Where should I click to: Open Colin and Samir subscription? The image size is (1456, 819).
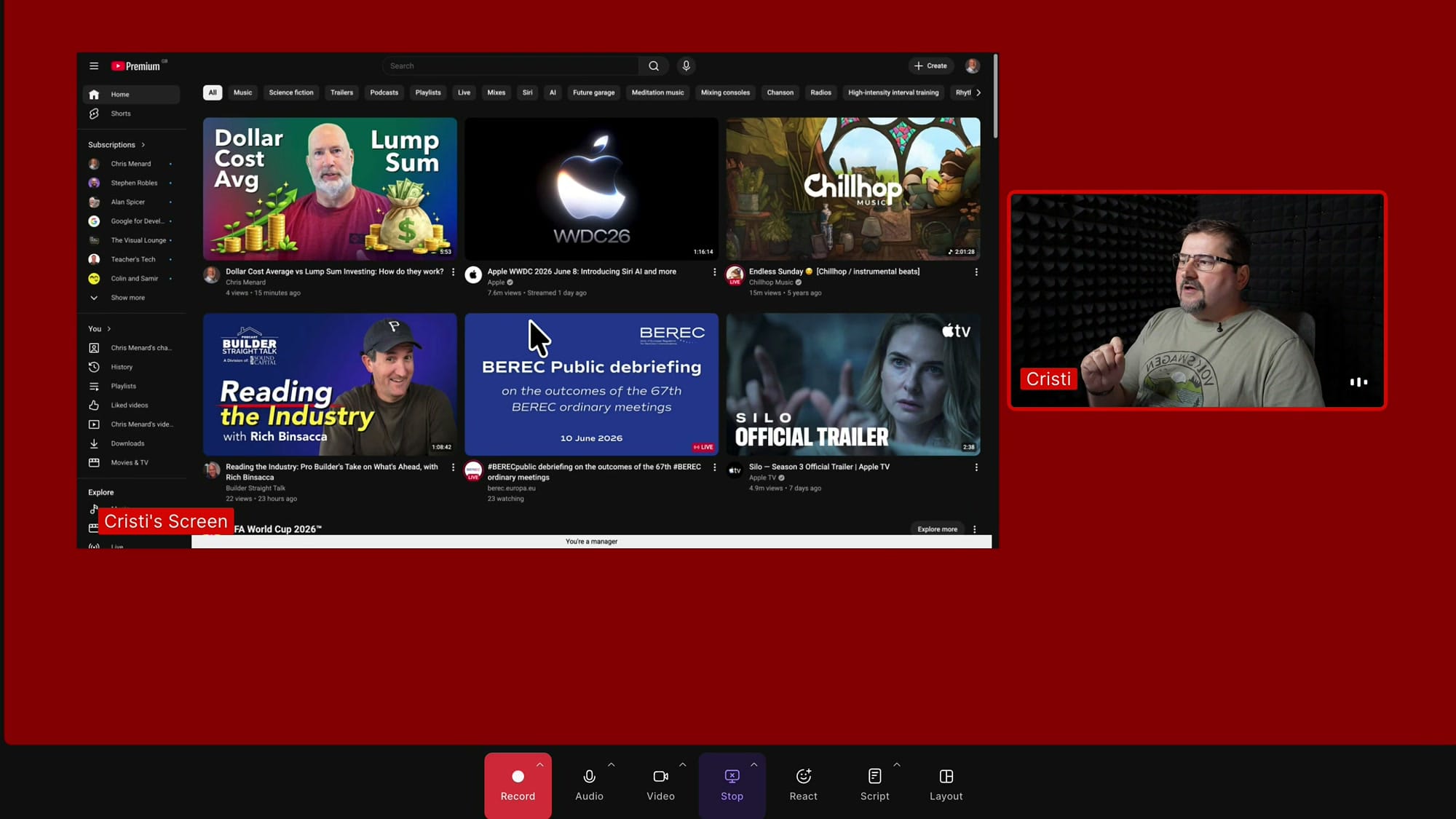click(x=131, y=279)
